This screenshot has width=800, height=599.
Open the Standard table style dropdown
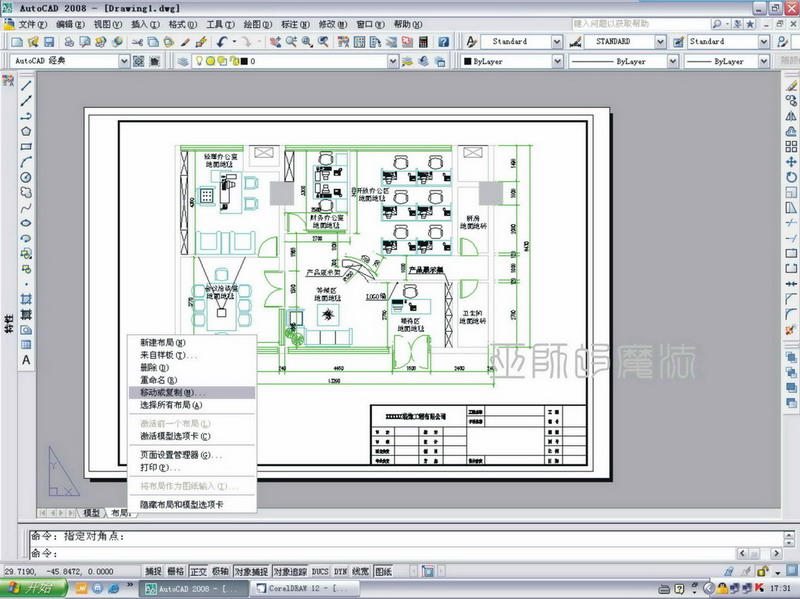coord(763,42)
